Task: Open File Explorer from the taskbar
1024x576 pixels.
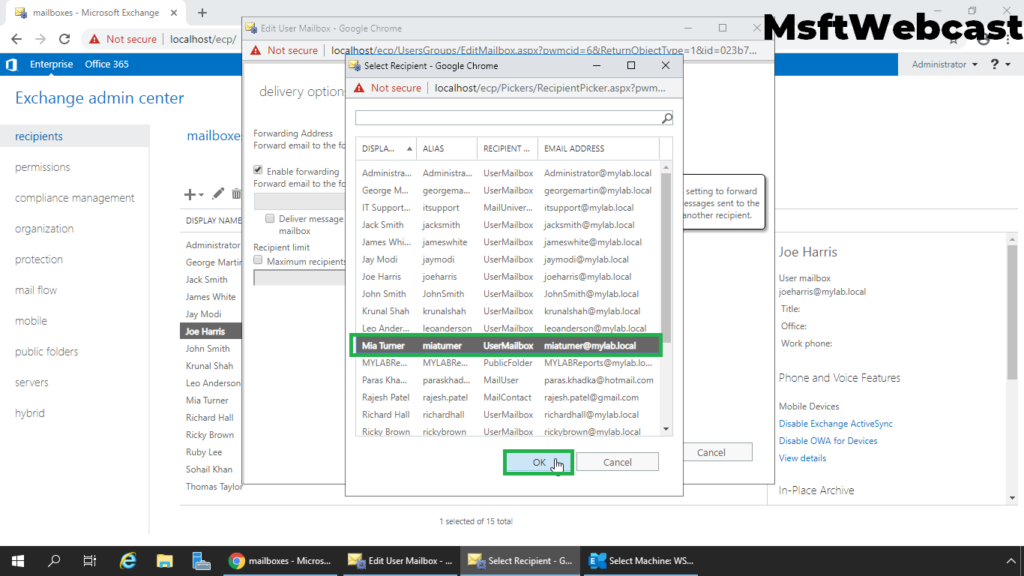Action: (164, 561)
